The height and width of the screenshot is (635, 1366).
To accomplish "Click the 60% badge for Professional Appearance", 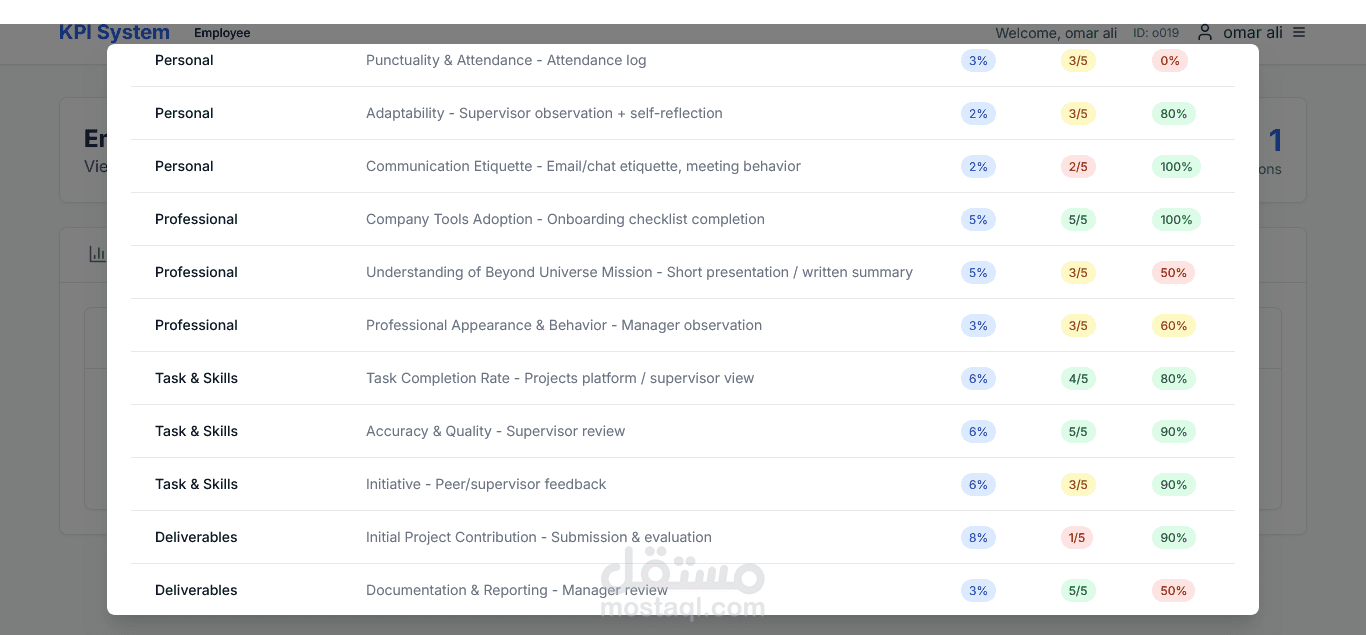I will (1173, 326).
